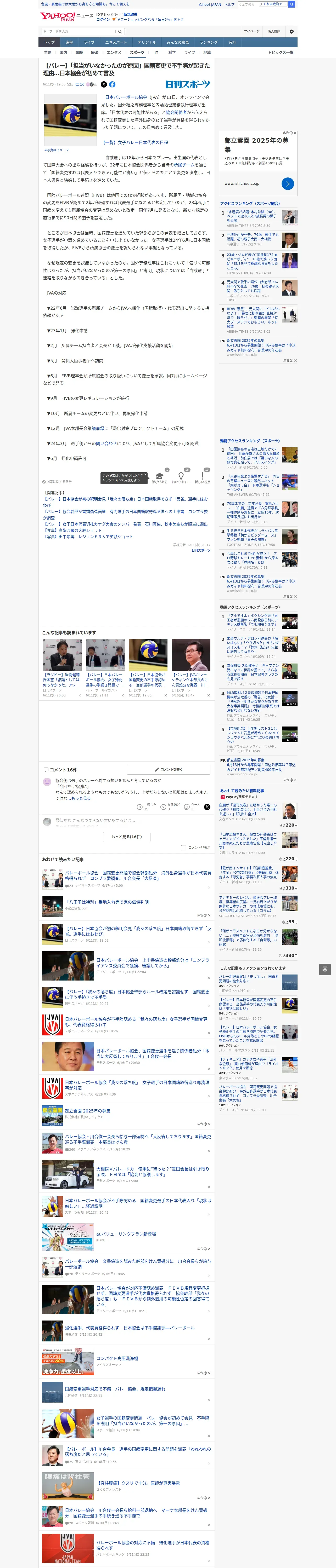
Task: Open the 速報 tab in main navigation
Action: (x=69, y=43)
